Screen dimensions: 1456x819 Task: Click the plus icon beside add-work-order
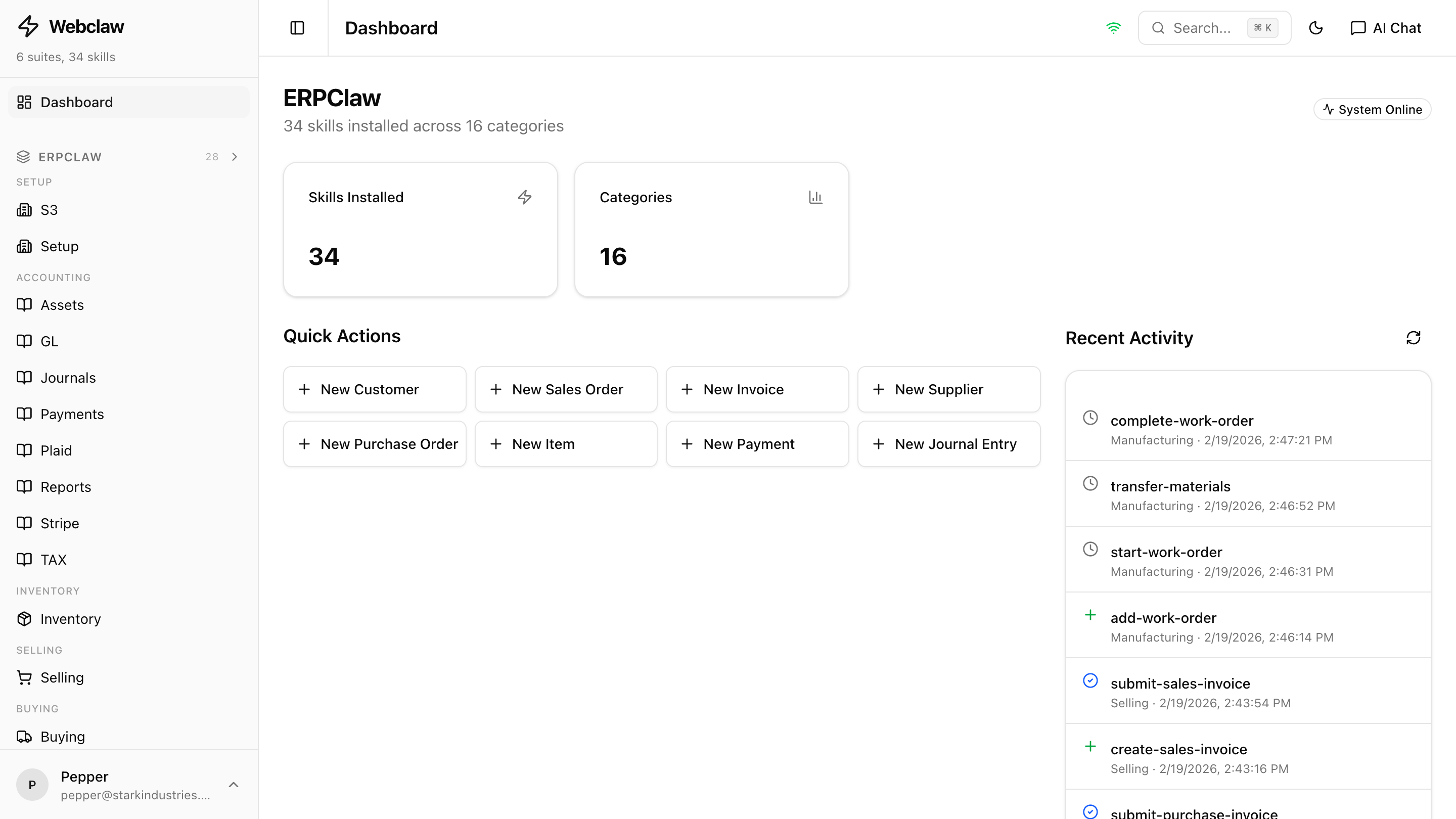coord(1090,615)
